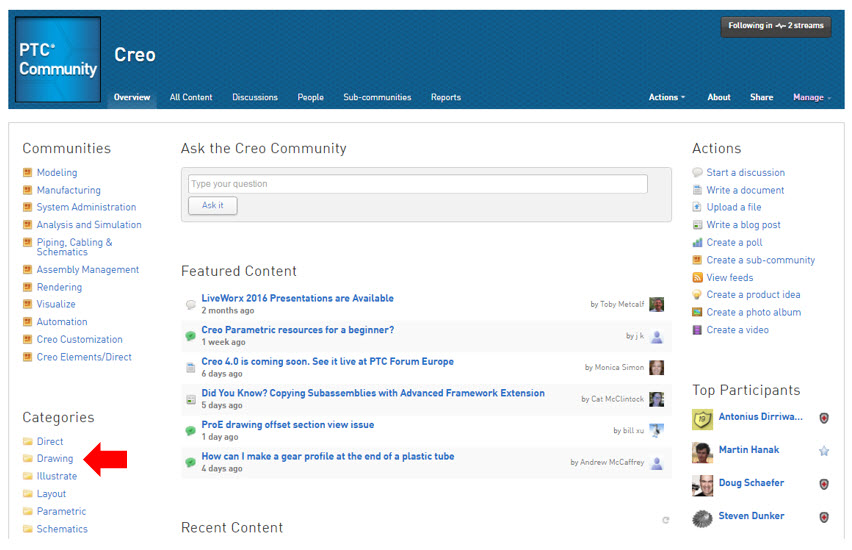Open Steven Dunker's profile name link
The width and height of the screenshot is (852, 550).
(751, 516)
